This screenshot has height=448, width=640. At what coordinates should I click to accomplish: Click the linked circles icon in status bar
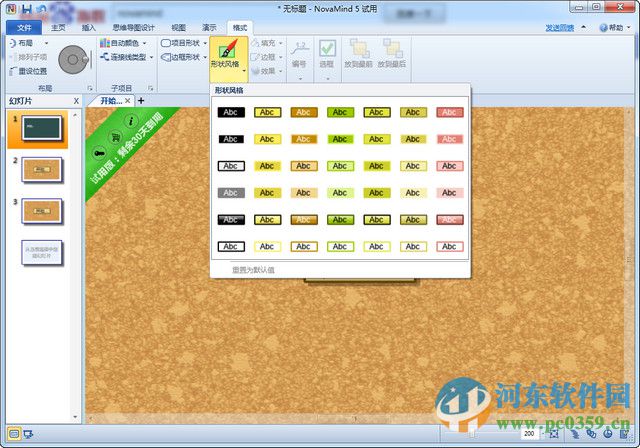point(591,434)
